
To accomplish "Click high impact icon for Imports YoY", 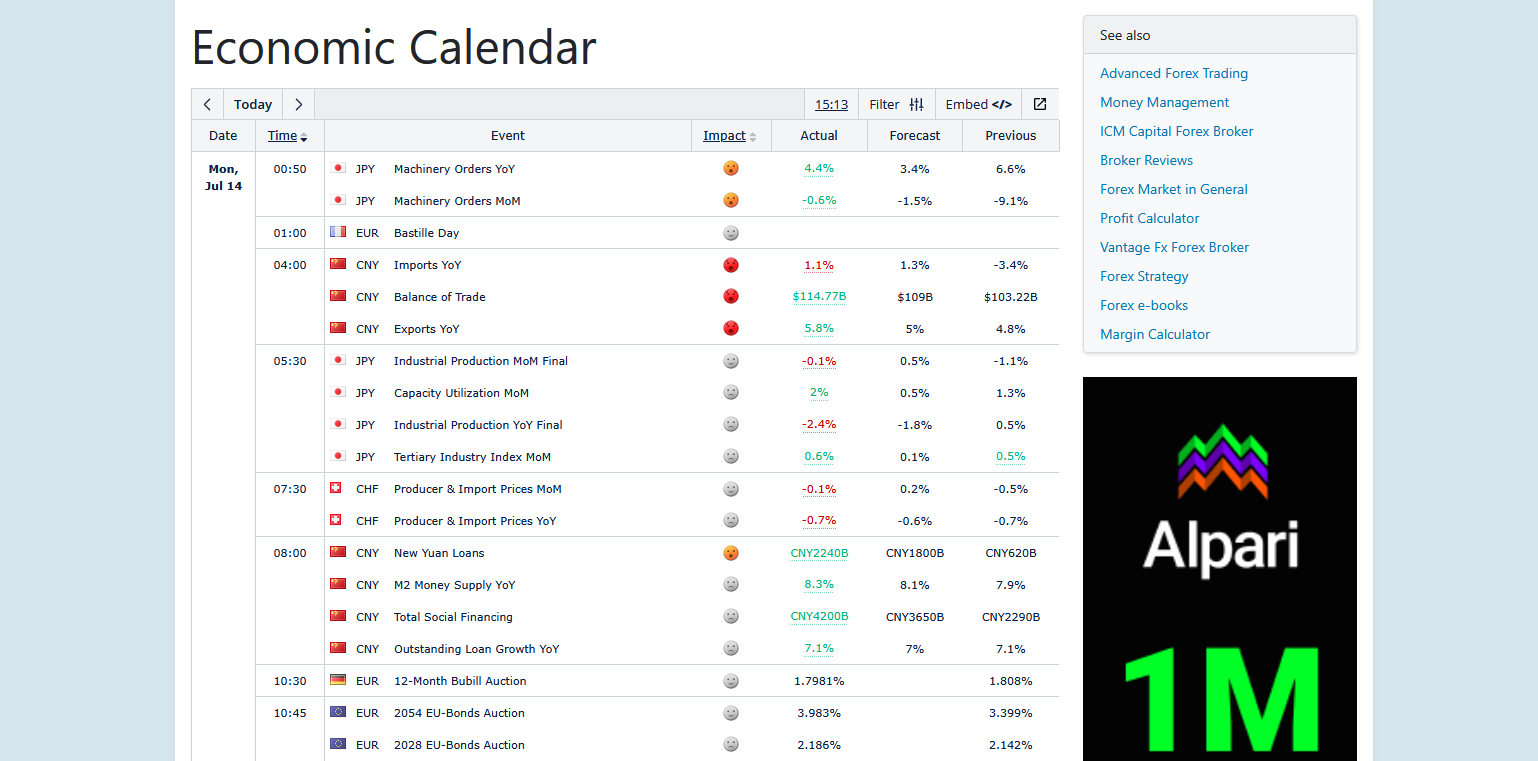I will click(731, 264).
